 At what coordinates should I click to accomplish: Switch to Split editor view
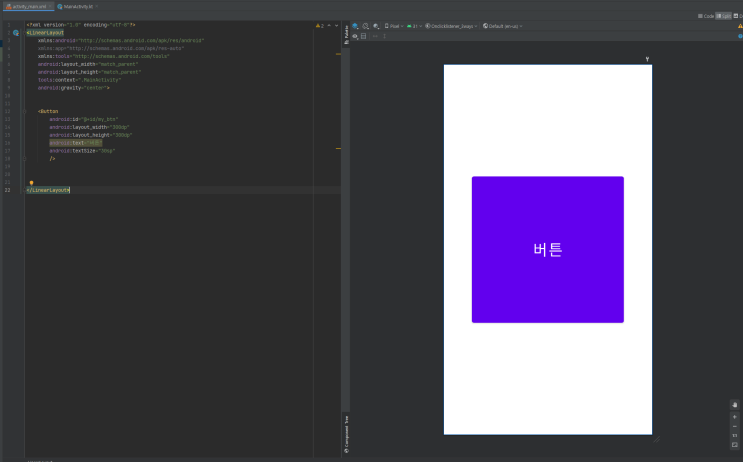[x=725, y=16]
